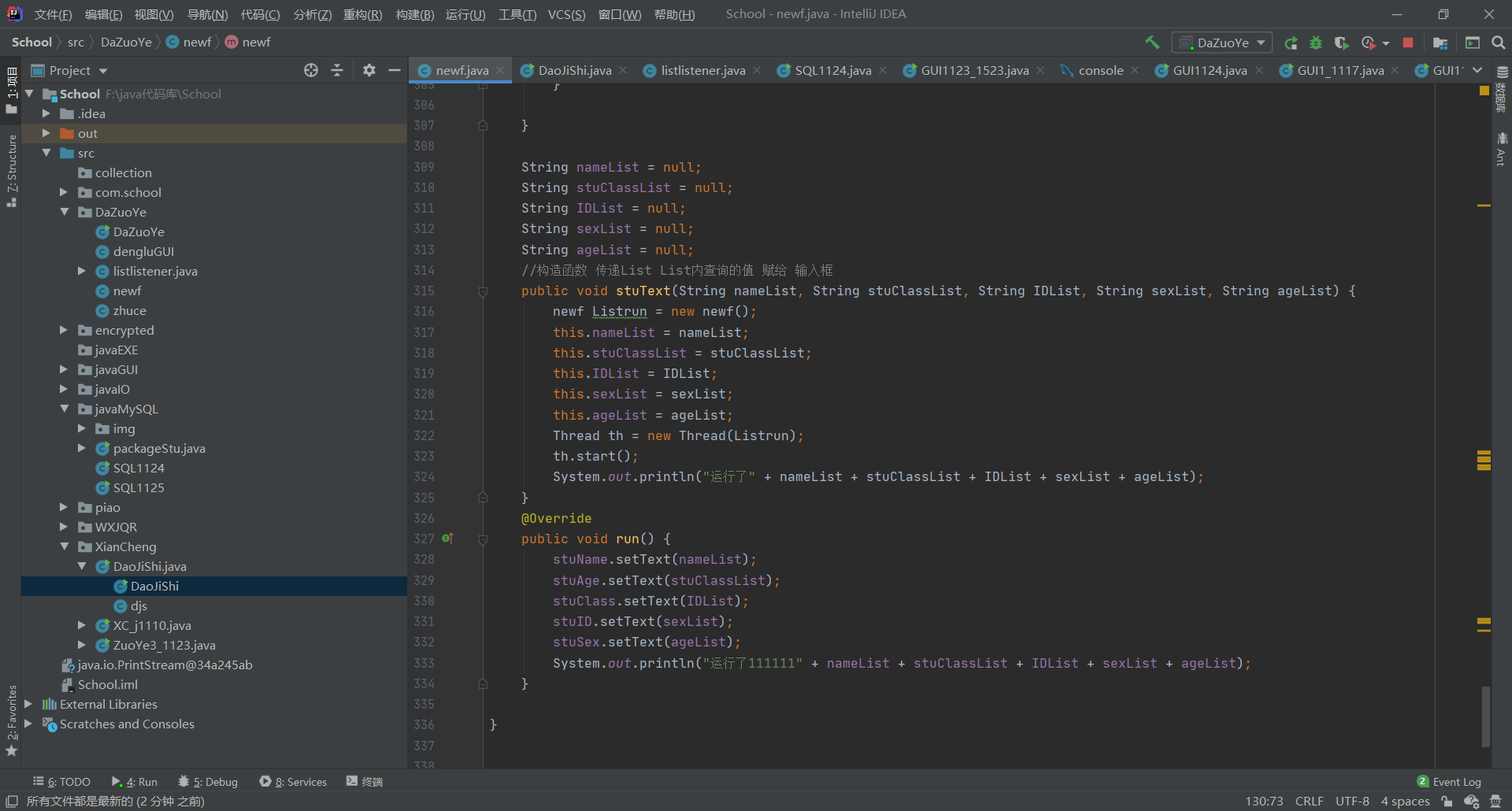Click the run anything window icon
The height and width of the screenshot is (811, 1512).
pos(1472,43)
